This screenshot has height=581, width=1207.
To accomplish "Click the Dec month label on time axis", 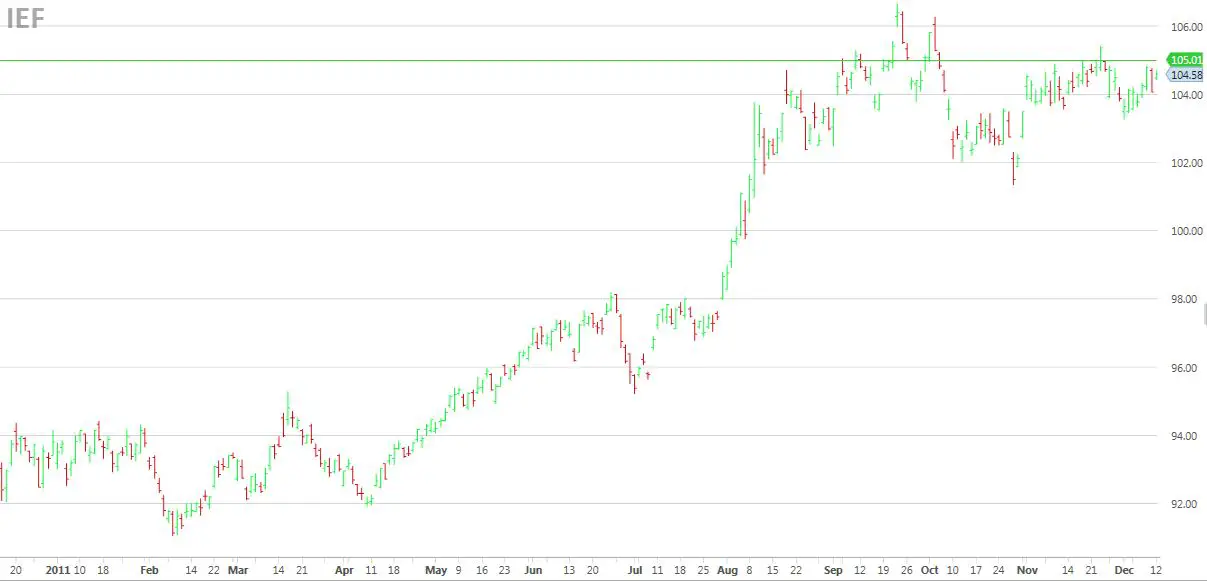I will 1125,570.
